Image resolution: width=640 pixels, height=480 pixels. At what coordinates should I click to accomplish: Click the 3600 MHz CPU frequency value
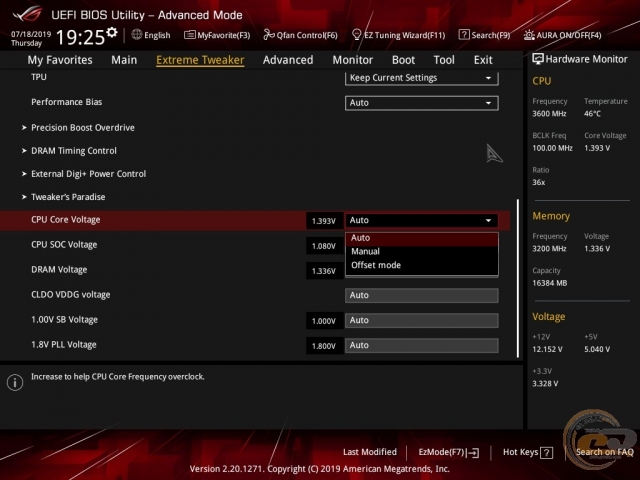pyautogui.click(x=549, y=114)
